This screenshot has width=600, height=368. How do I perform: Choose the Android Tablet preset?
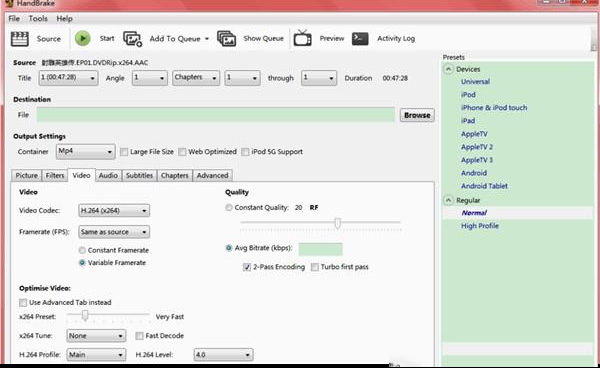[484, 186]
